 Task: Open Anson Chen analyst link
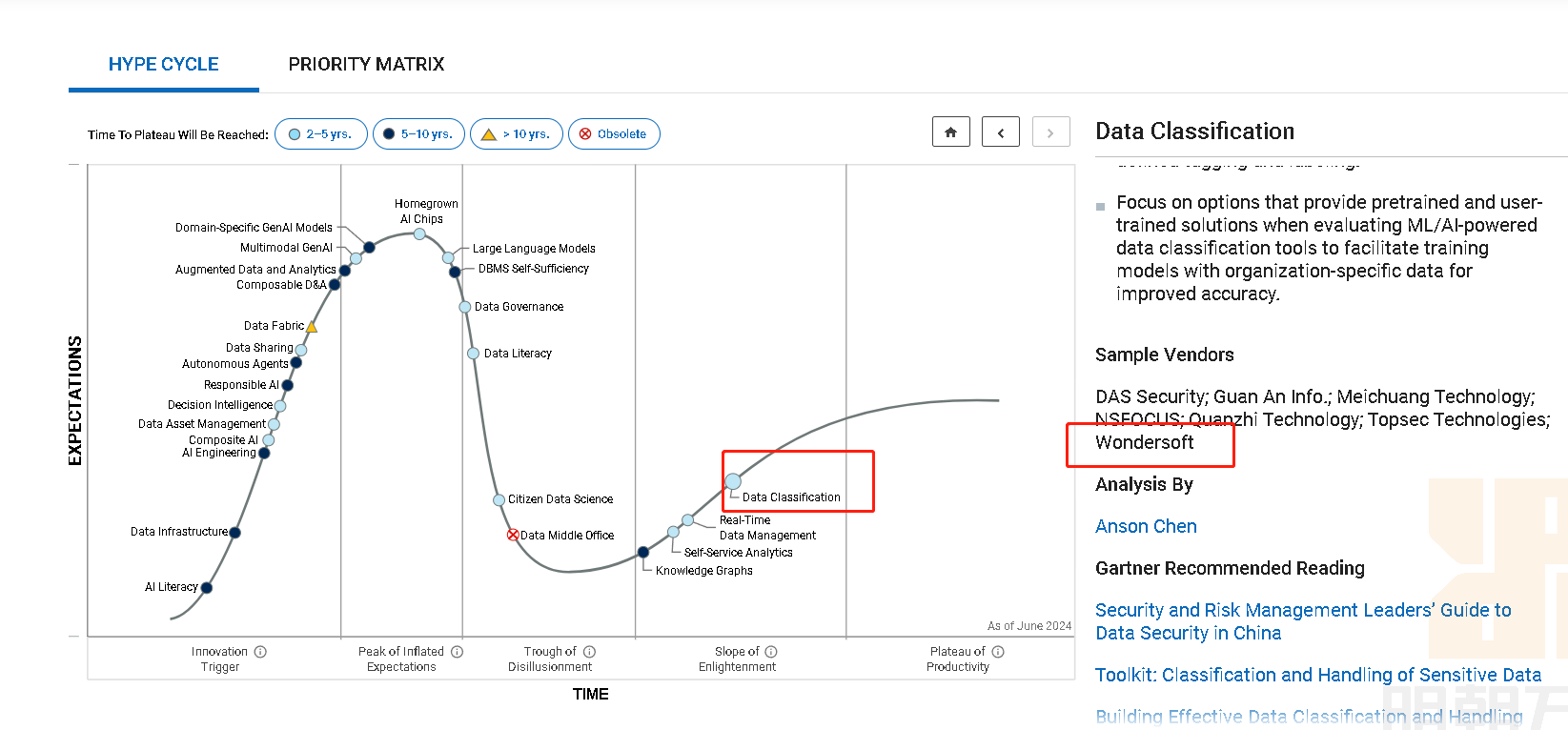click(x=1146, y=526)
